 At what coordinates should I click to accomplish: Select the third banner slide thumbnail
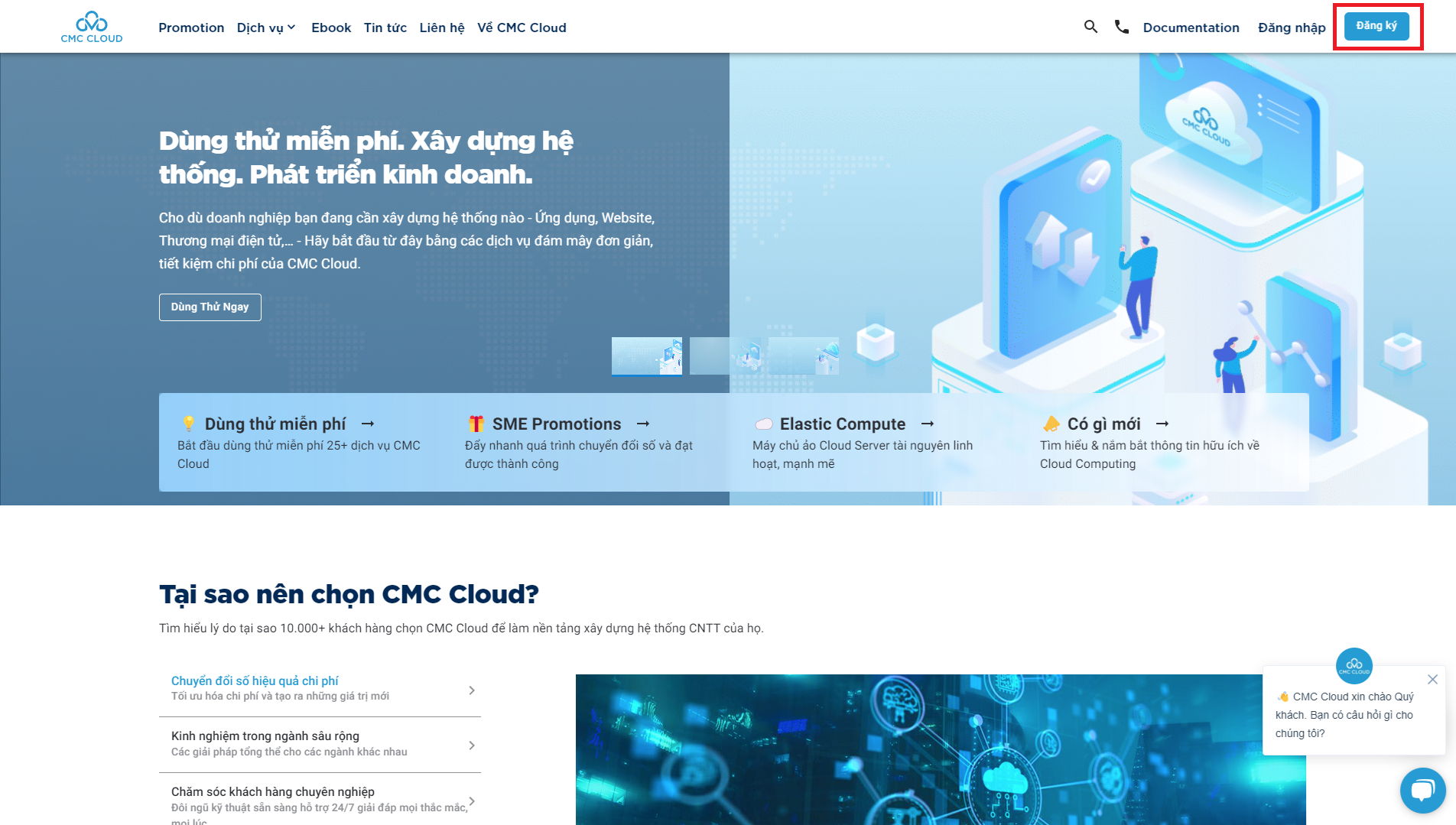pos(803,356)
